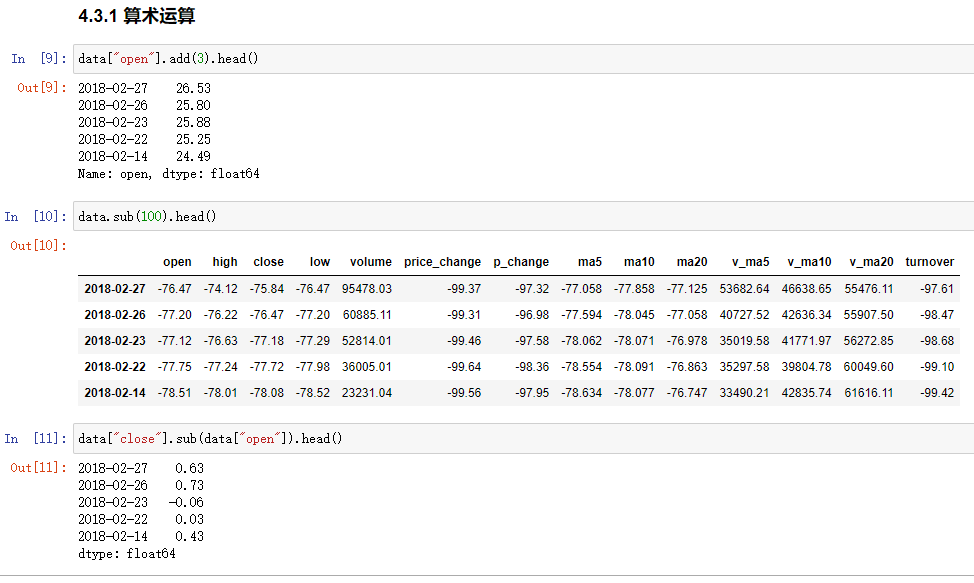Click Out[11] value 0.63
The height and width of the screenshot is (583, 974).
189,468
